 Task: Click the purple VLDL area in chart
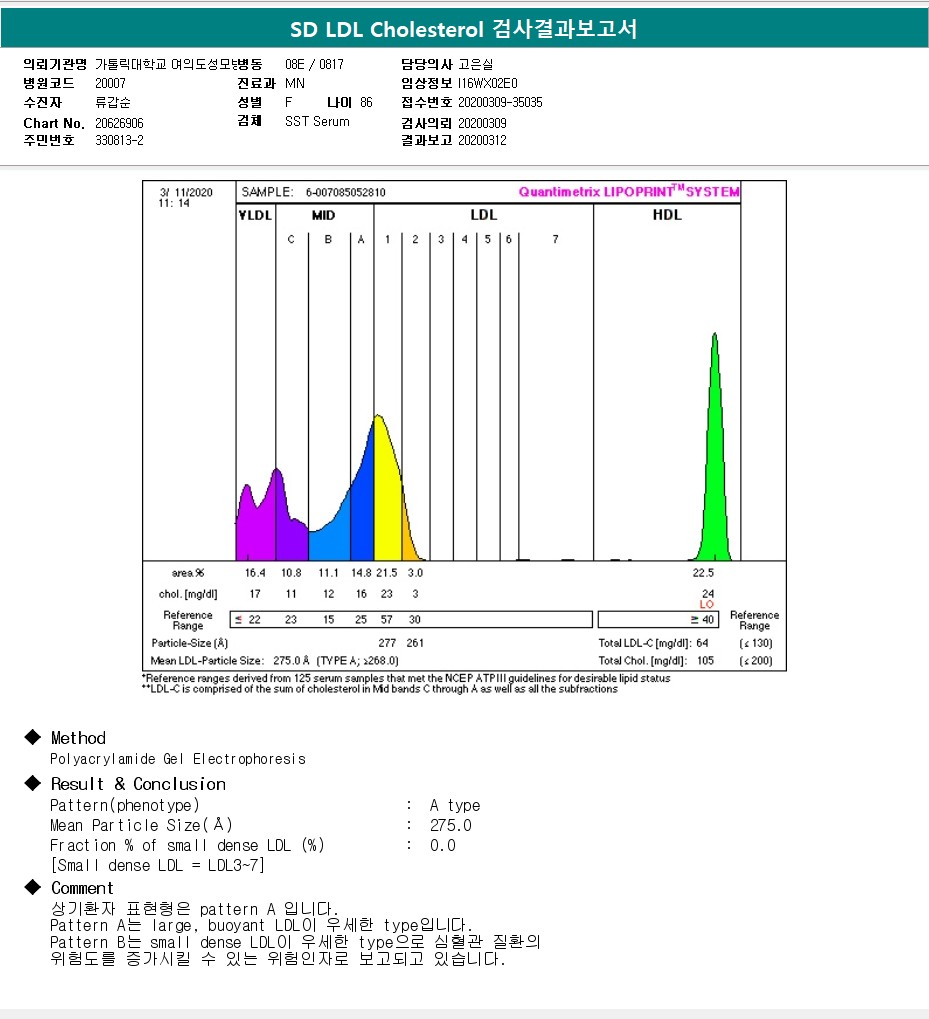click(x=255, y=530)
